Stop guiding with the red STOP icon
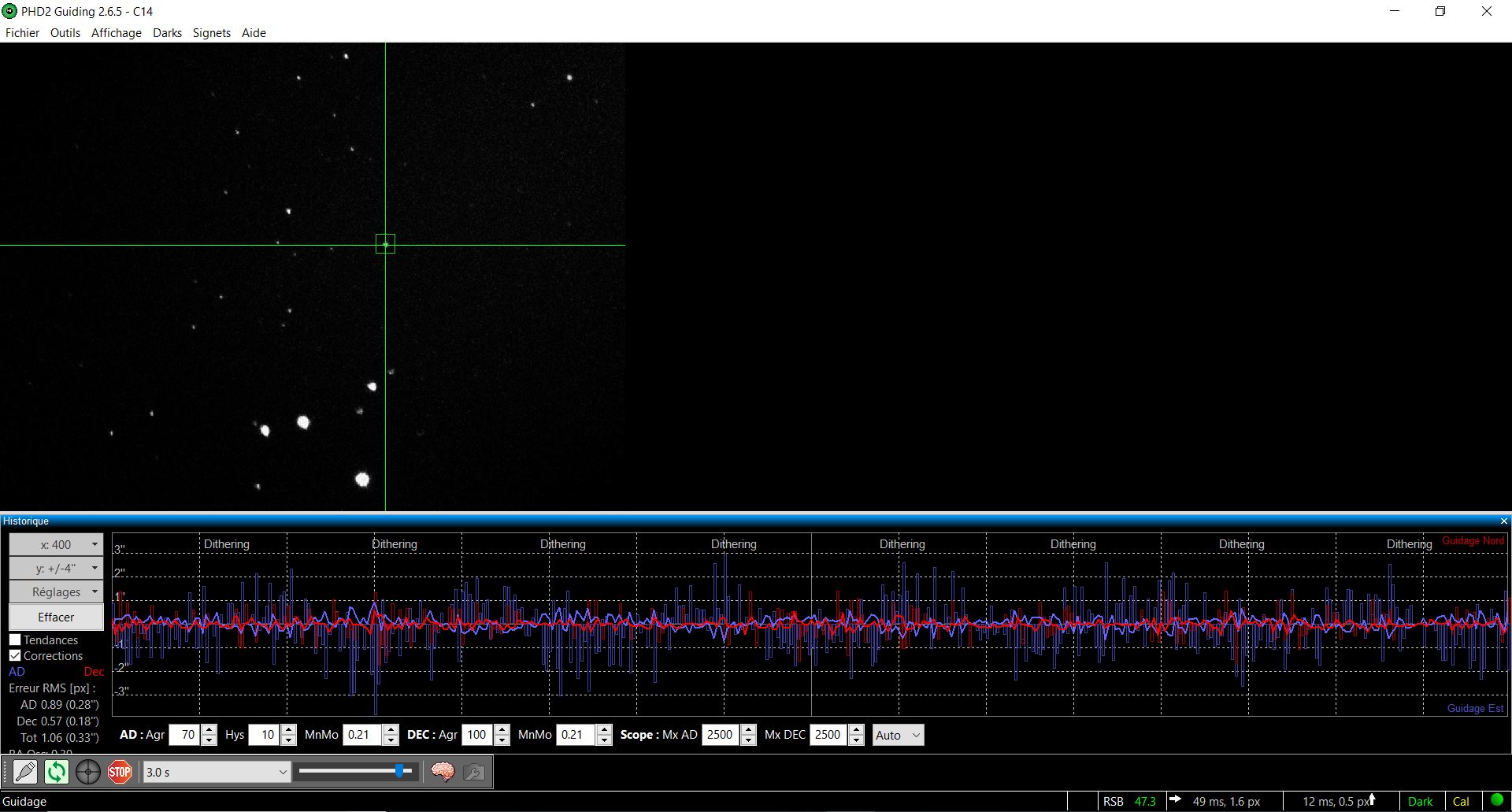The height and width of the screenshot is (812, 1512). click(120, 772)
